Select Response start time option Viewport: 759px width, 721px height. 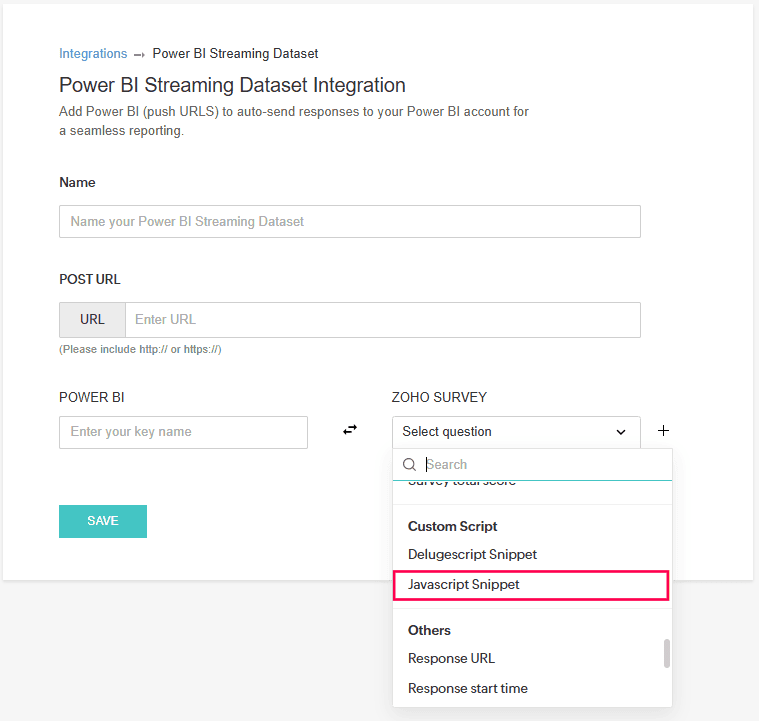[x=467, y=688]
